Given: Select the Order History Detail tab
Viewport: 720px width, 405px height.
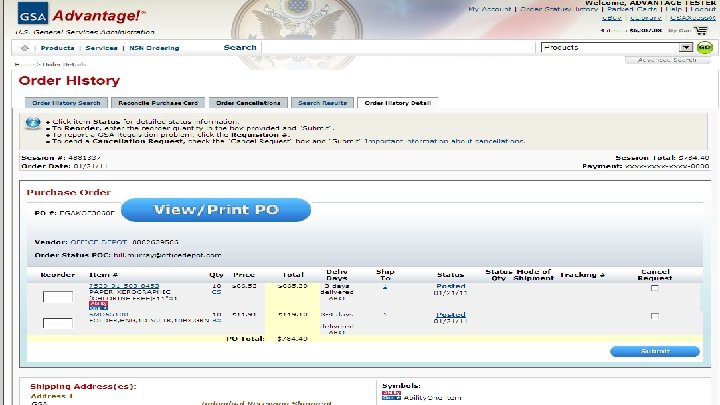Looking at the screenshot, I should [x=398, y=103].
